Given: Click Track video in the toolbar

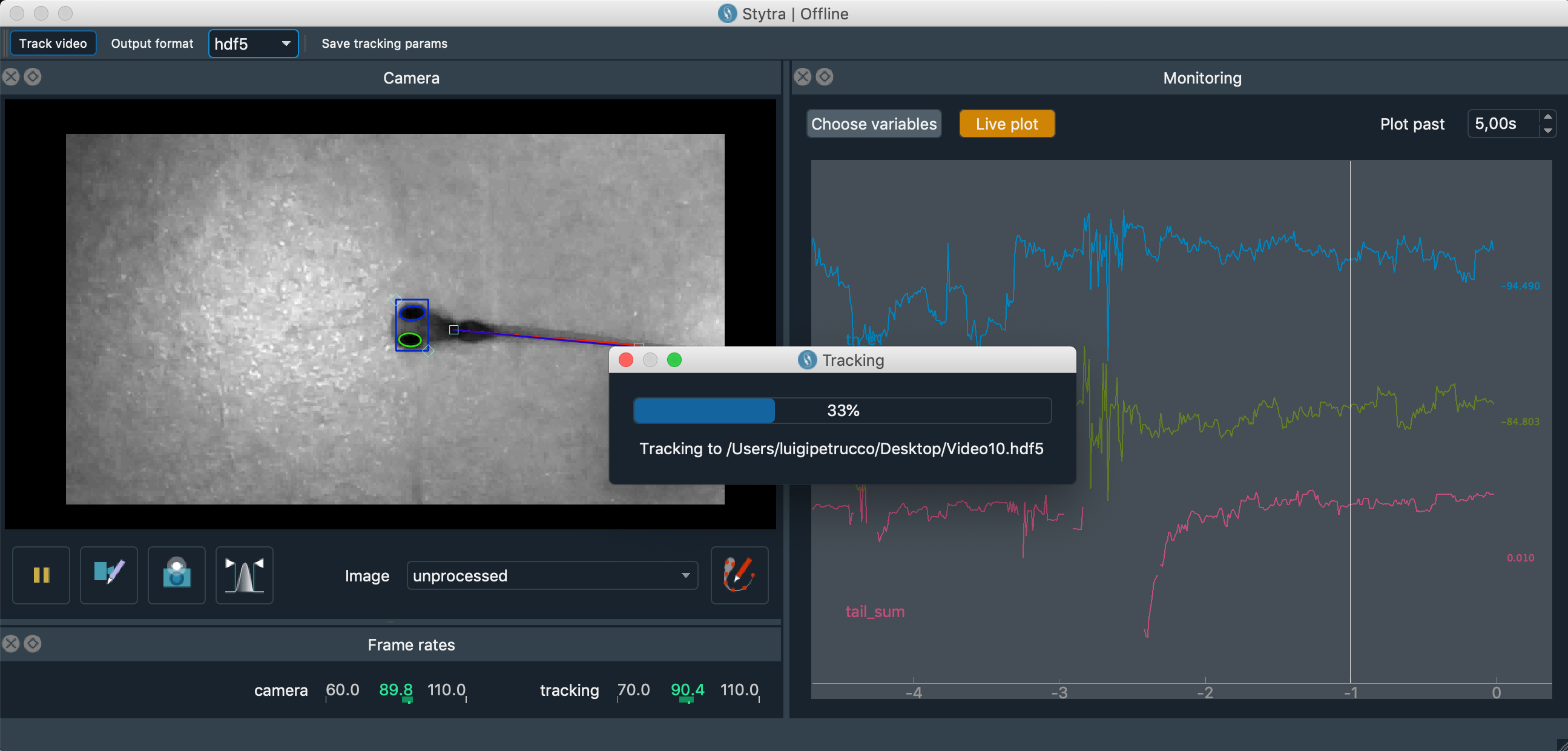Looking at the screenshot, I should tap(53, 44).
